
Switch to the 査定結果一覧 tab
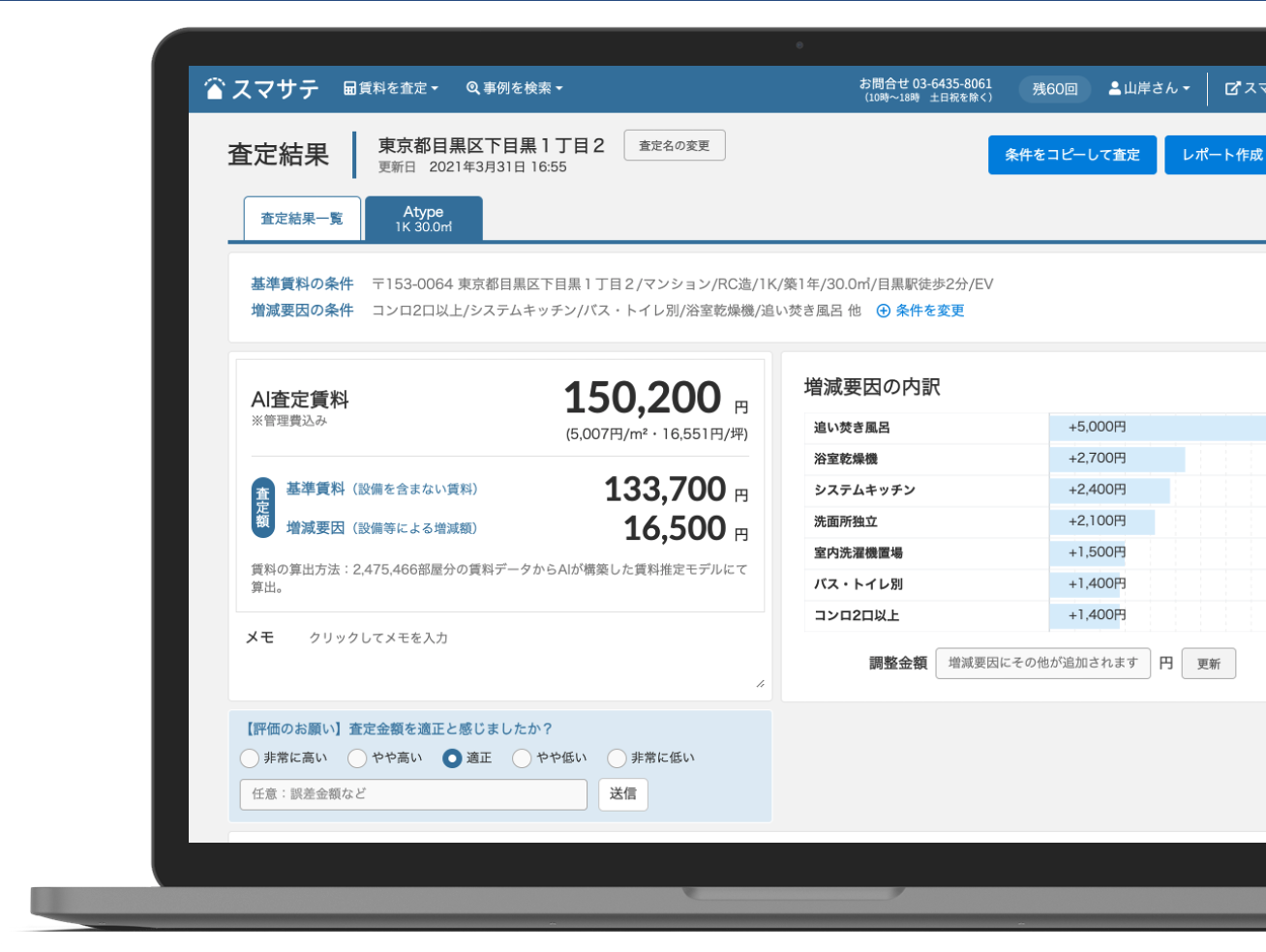tap(302, 219)
